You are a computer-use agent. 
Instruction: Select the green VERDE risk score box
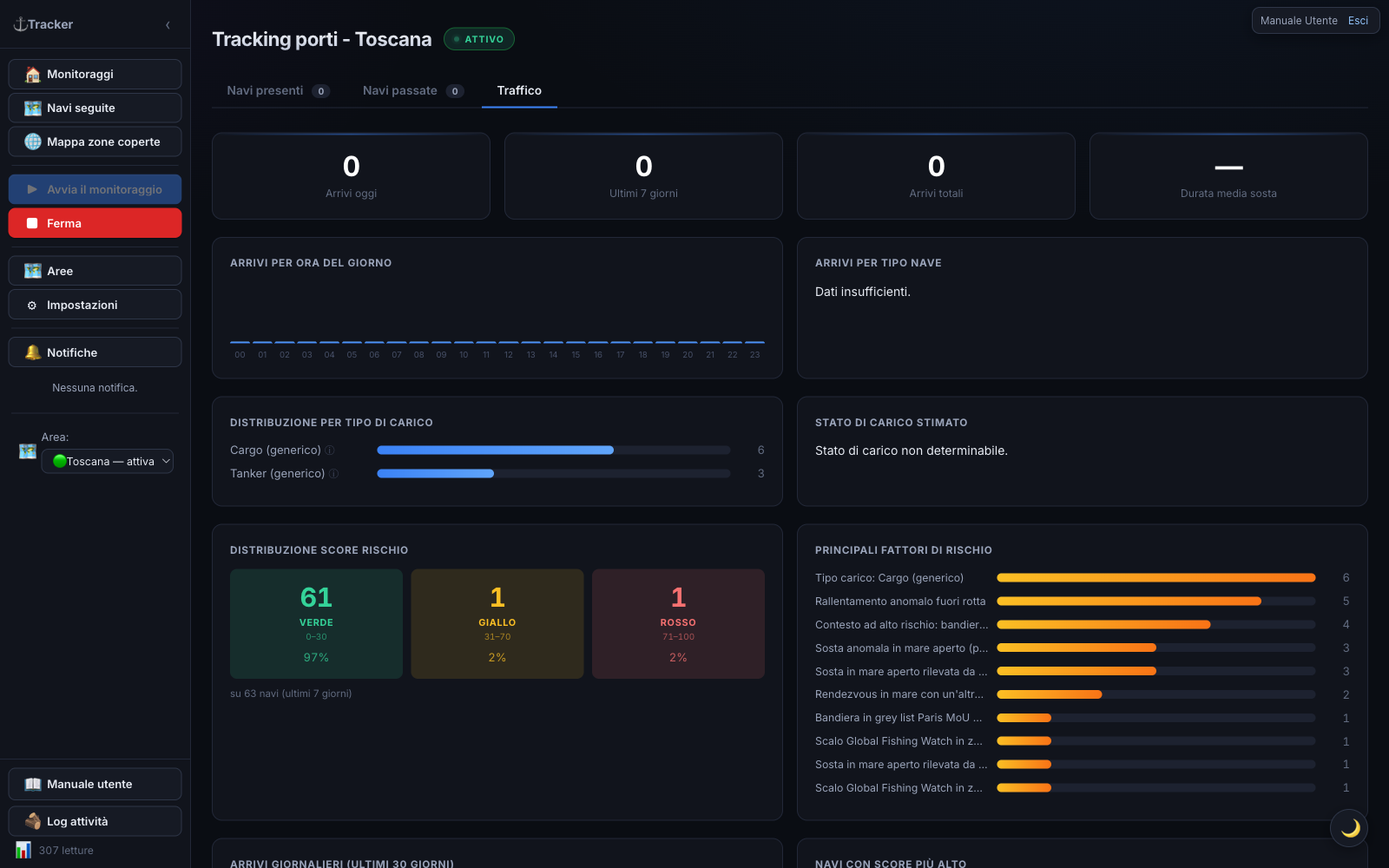tap(316, 624)
